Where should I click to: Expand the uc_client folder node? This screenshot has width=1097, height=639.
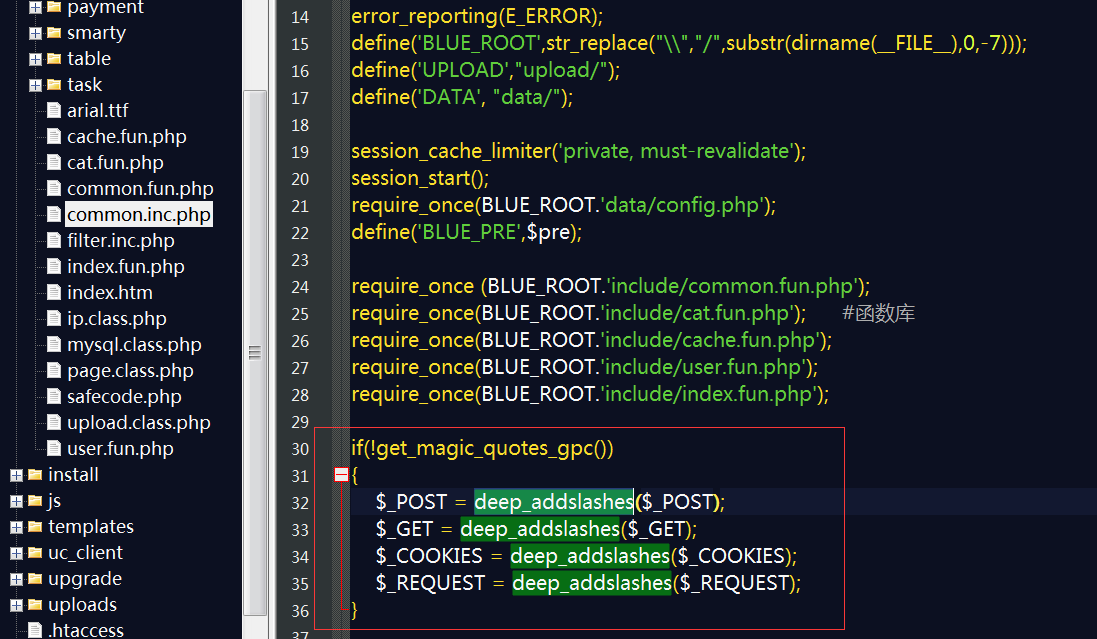[17, 553]
